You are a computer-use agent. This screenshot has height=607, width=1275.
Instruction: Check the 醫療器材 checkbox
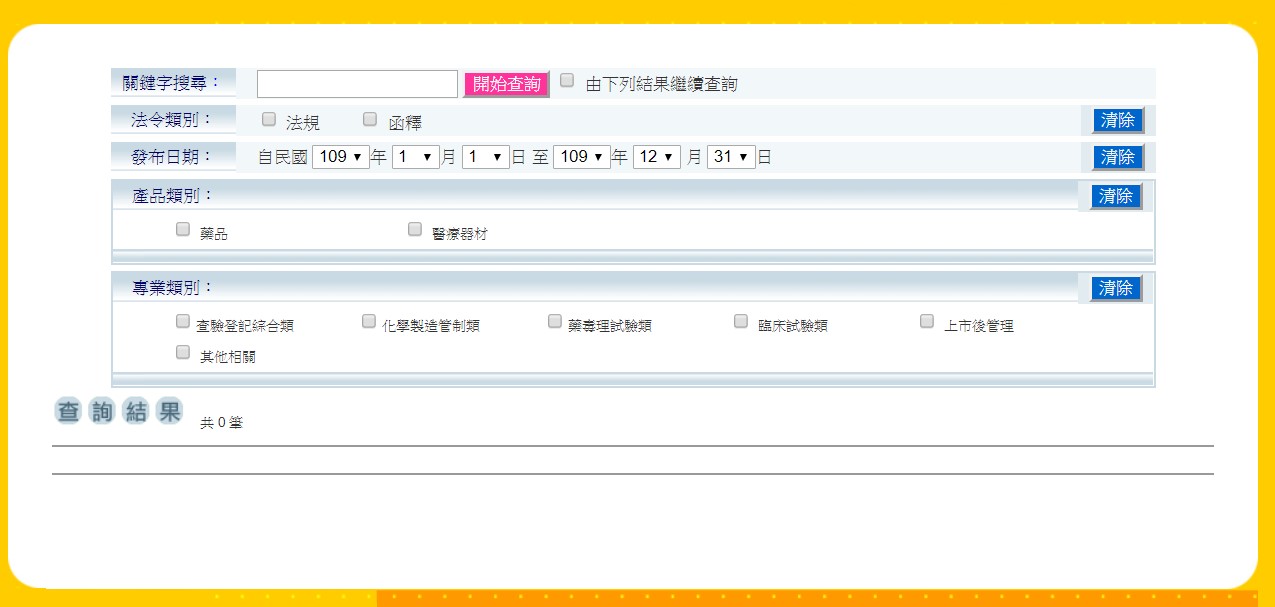click(415, 229)
